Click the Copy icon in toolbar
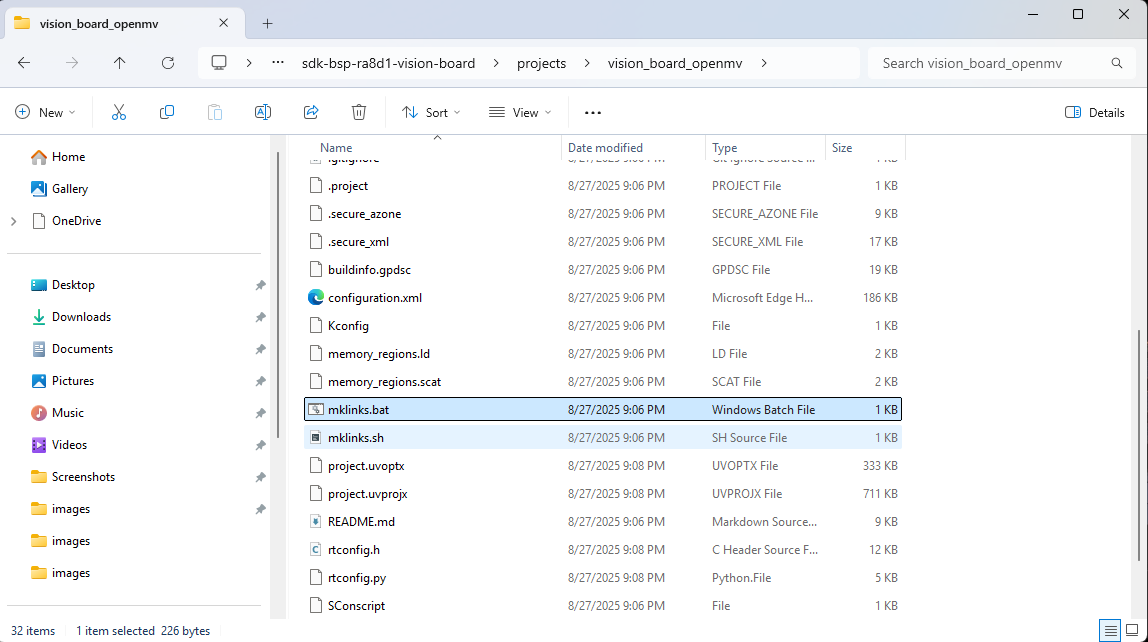This screenshot has height=642, width=1148. (x=167, y=112)
